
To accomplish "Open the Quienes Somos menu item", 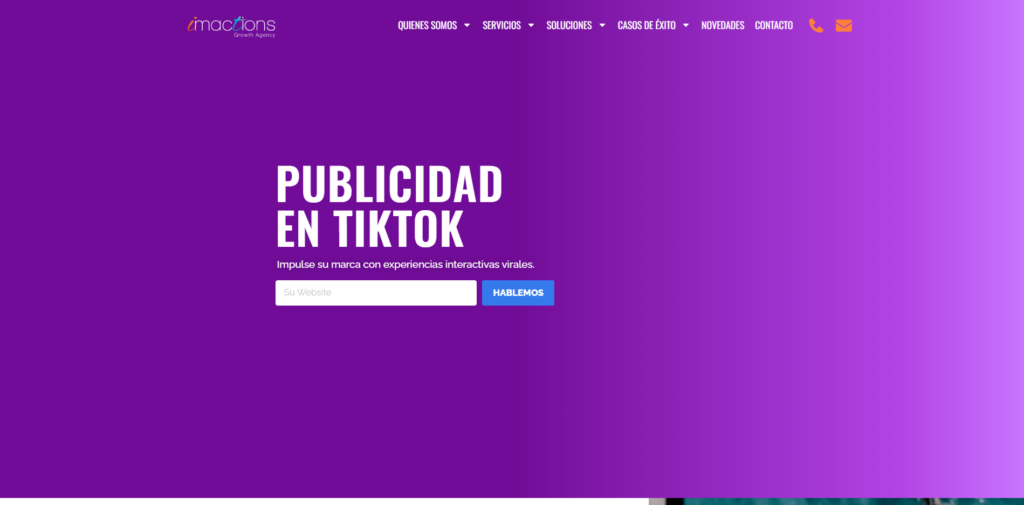I will click(x=427, y=26).
